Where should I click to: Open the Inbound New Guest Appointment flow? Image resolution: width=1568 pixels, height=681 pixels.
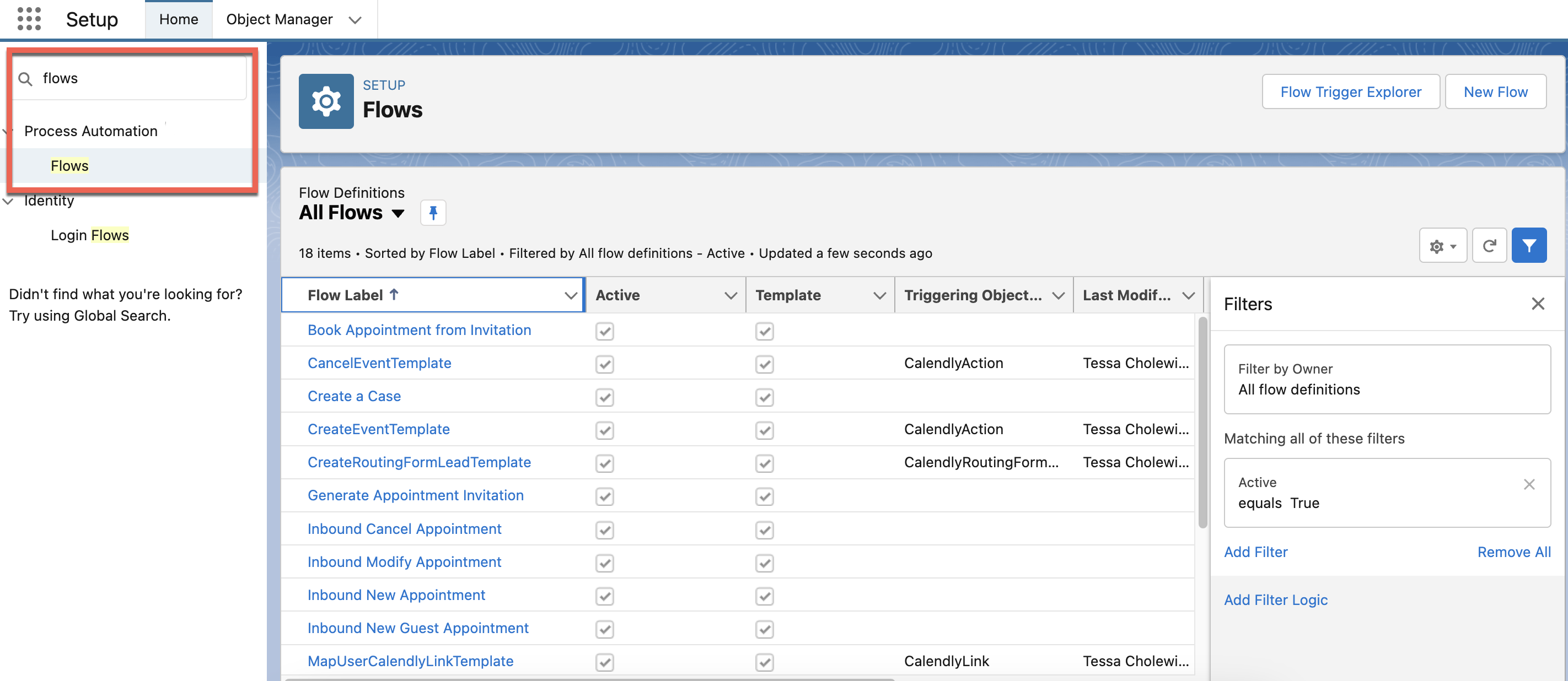(x=417, y=628)
